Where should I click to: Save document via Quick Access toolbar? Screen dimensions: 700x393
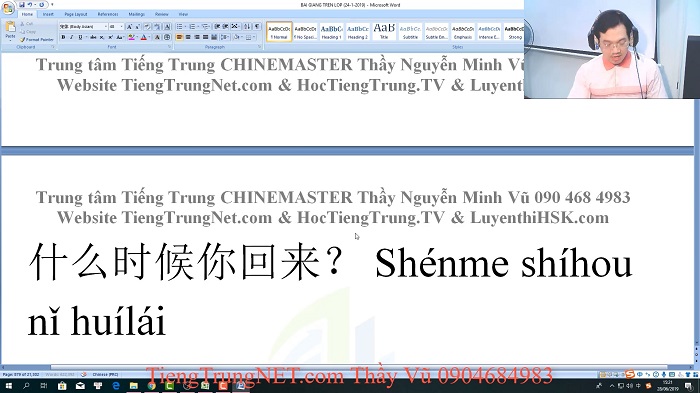[22, 4]
